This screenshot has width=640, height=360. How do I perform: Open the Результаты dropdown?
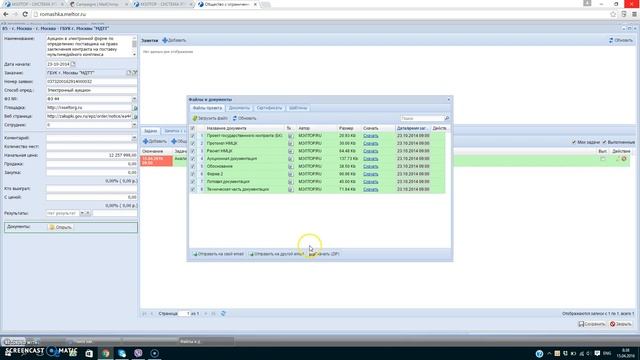pyautogui.click(x=82, y=213)
